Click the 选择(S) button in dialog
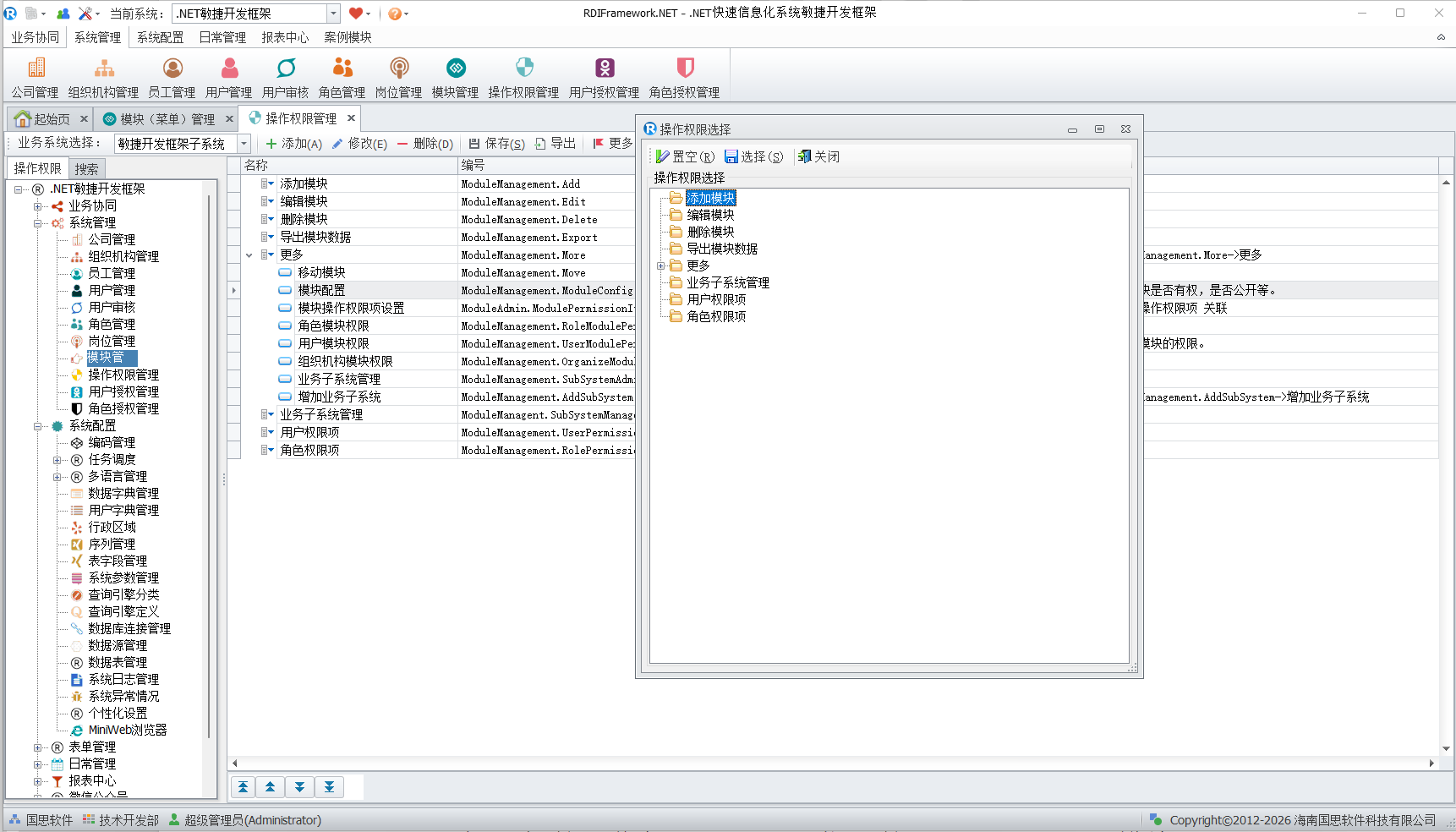The image size is (1456, 832). (754, 156)
